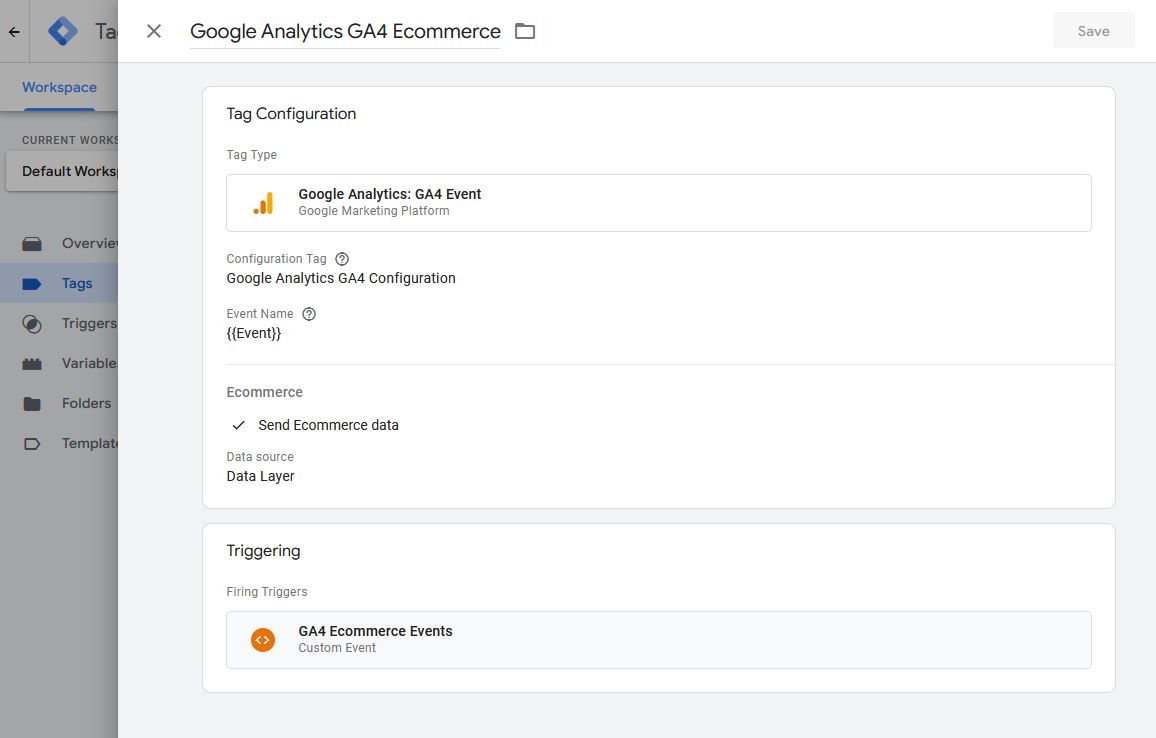Screen dimensions: 1156x738
Task: Click the Data Layer data source value
Action: tap(260, 476)
